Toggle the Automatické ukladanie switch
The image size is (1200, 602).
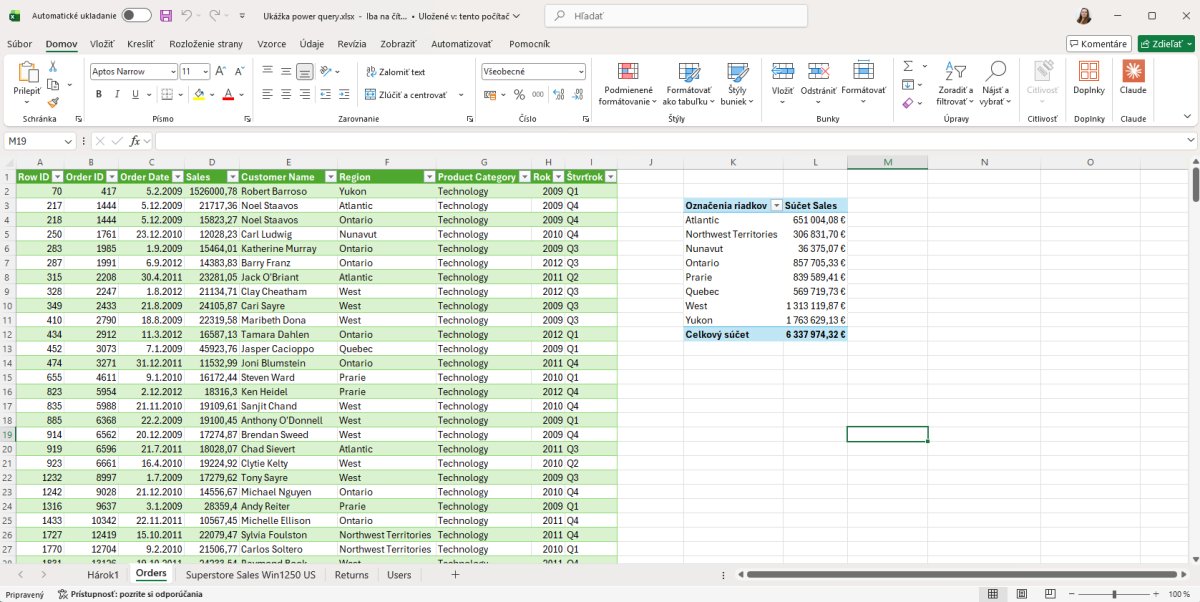point(136,16)
